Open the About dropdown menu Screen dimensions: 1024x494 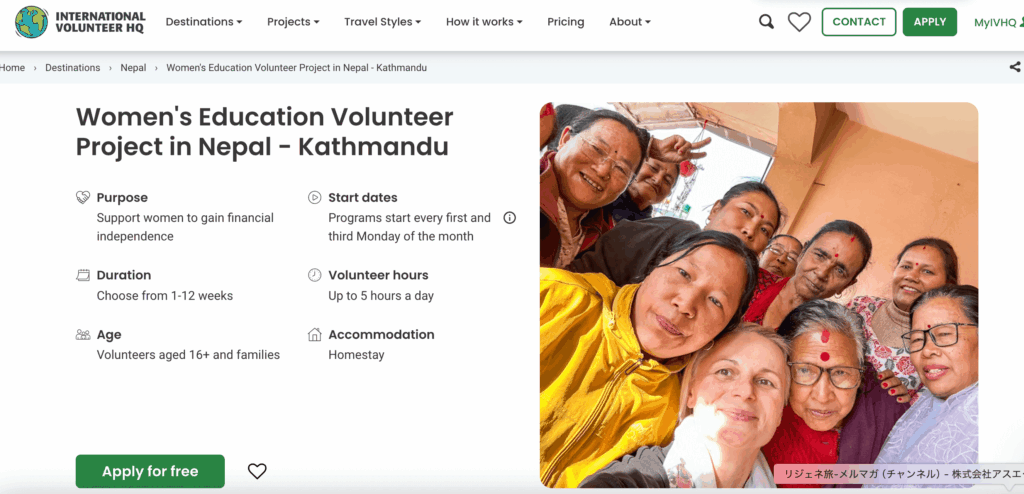630,22
